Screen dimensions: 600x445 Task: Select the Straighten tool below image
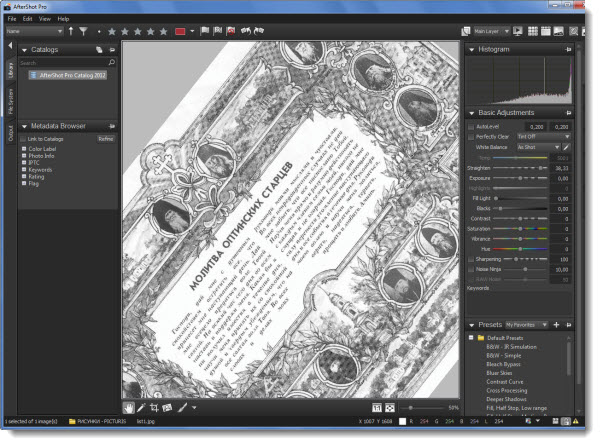167,408
